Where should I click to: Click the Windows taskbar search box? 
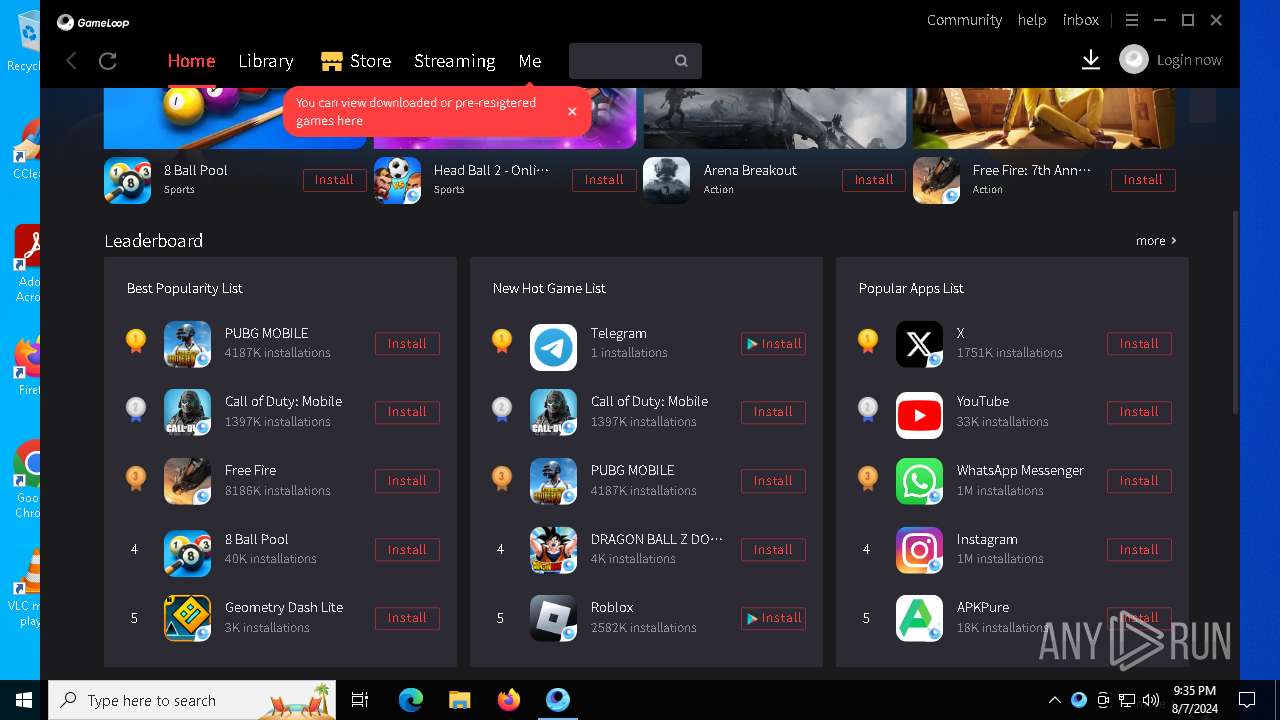tap(192, 700)
